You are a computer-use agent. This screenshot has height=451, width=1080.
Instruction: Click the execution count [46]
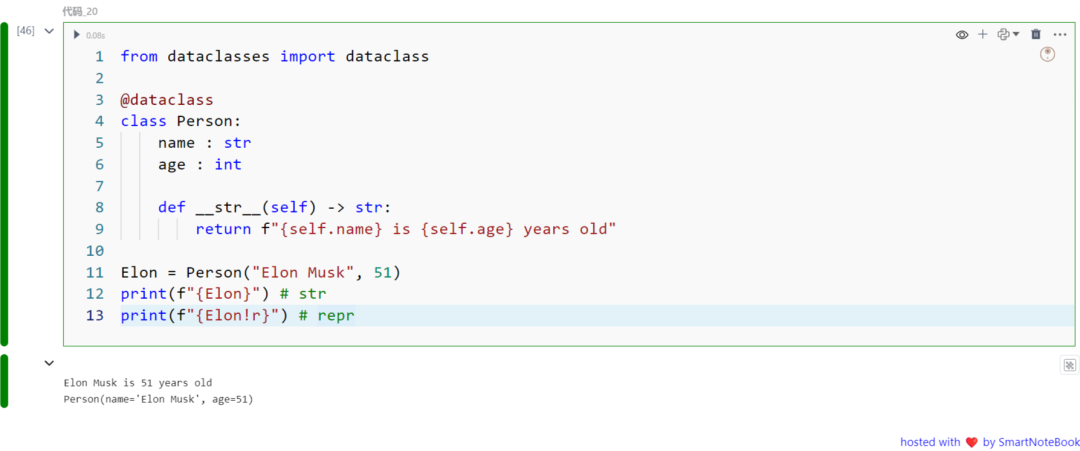point(25,31)
